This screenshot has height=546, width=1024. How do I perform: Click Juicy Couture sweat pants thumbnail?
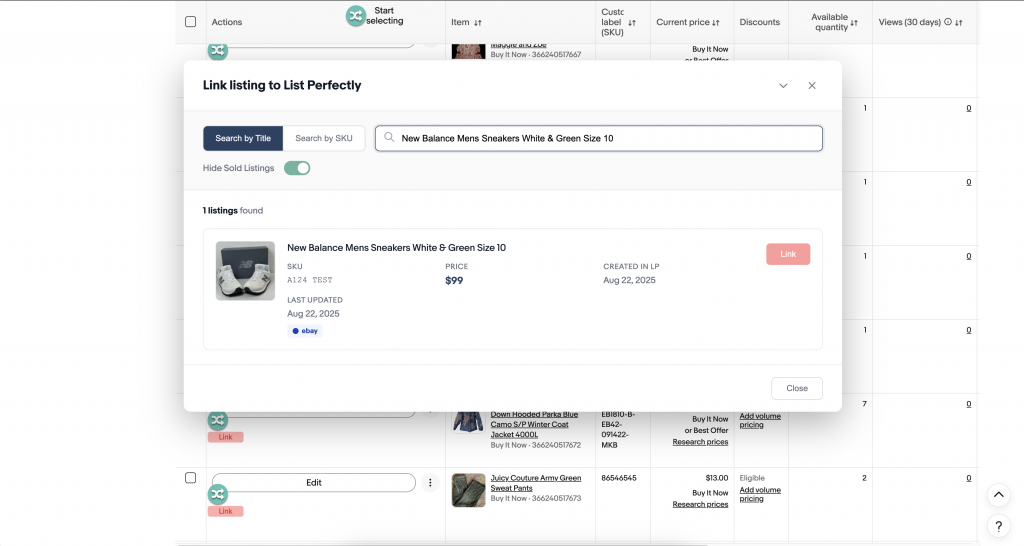coord(468,490)
